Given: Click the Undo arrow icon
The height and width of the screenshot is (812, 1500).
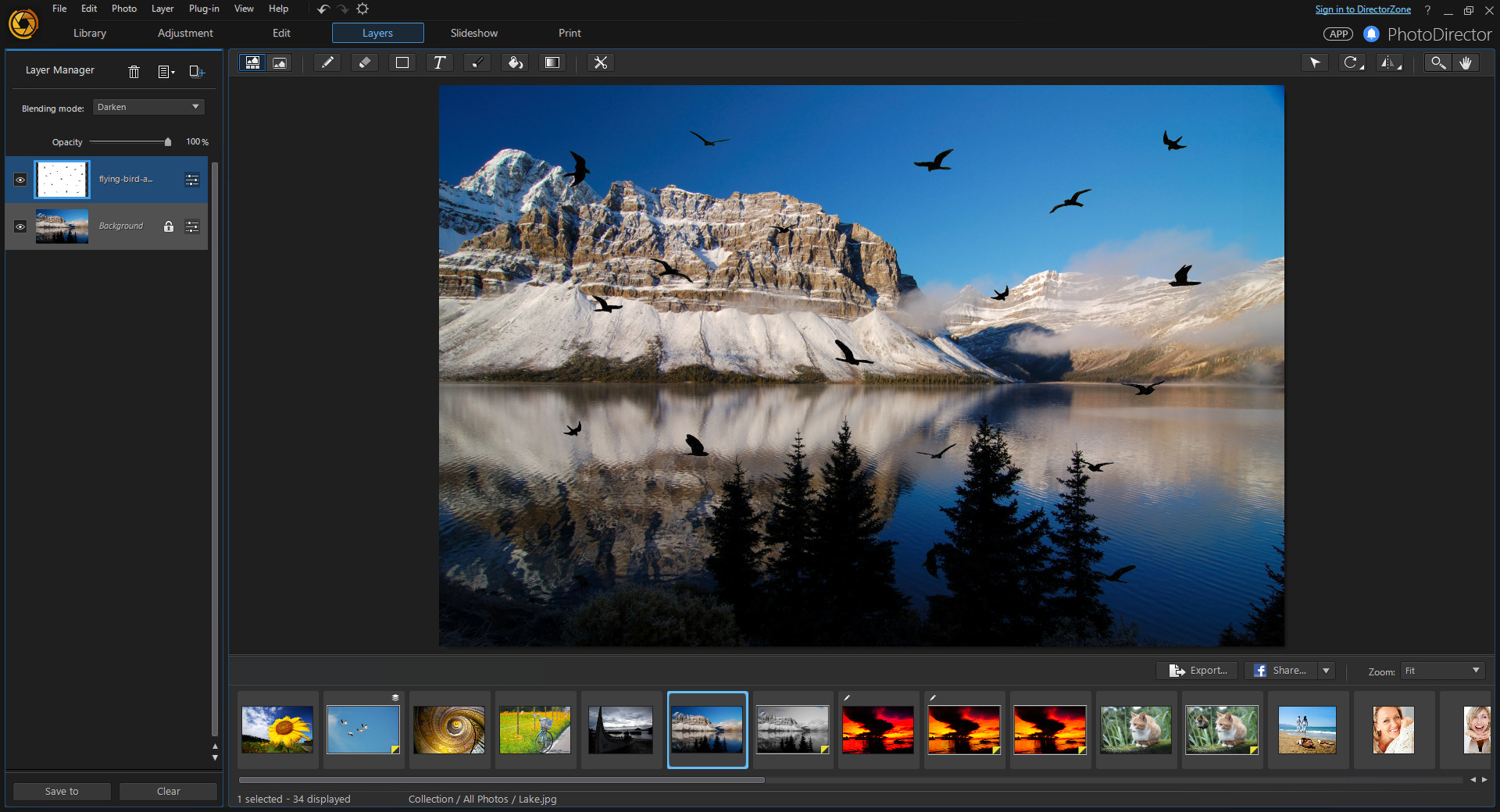Looking at the screenshot, I should [x=323, y=9].
